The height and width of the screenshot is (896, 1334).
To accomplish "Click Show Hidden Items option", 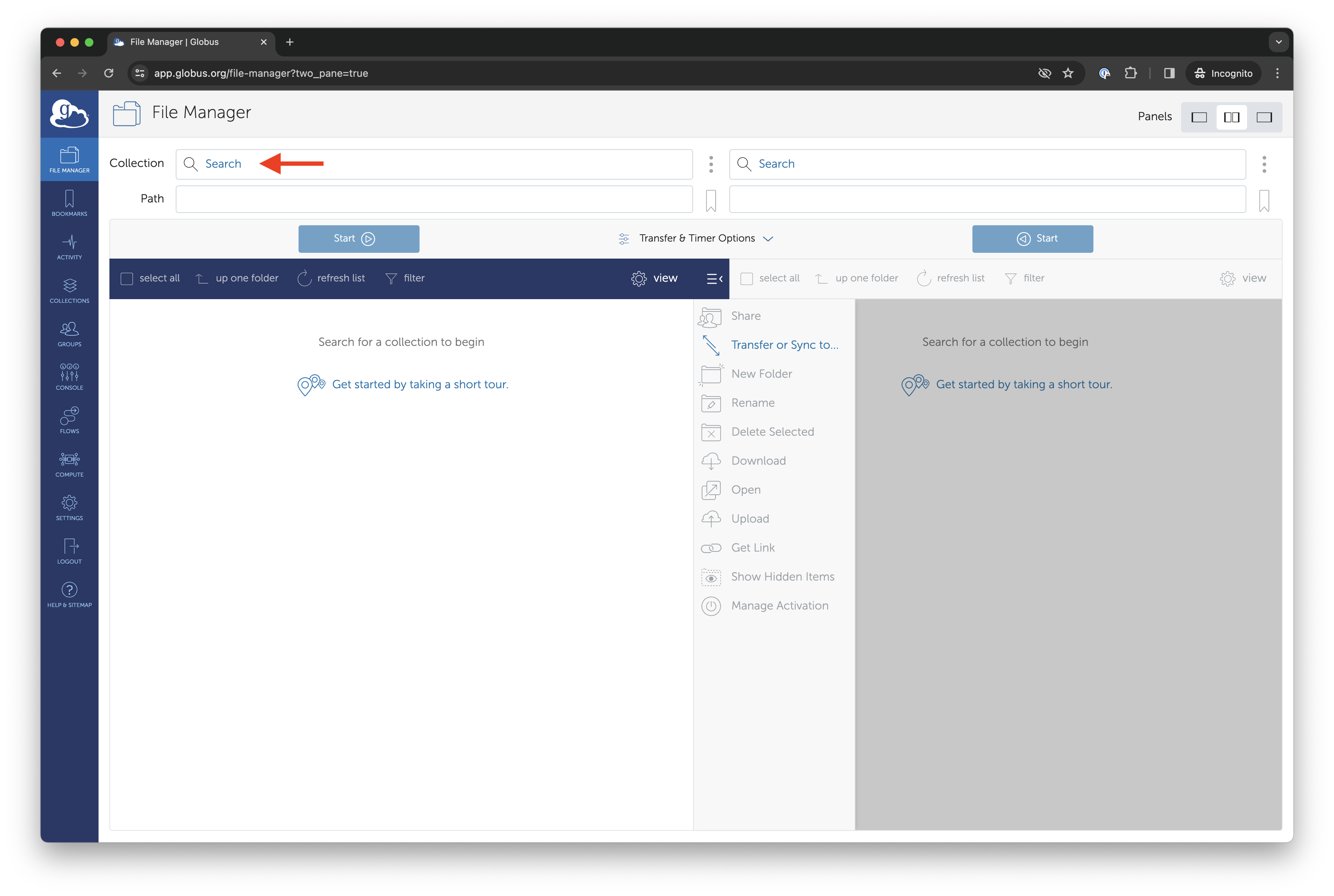I will click(768, 577).
